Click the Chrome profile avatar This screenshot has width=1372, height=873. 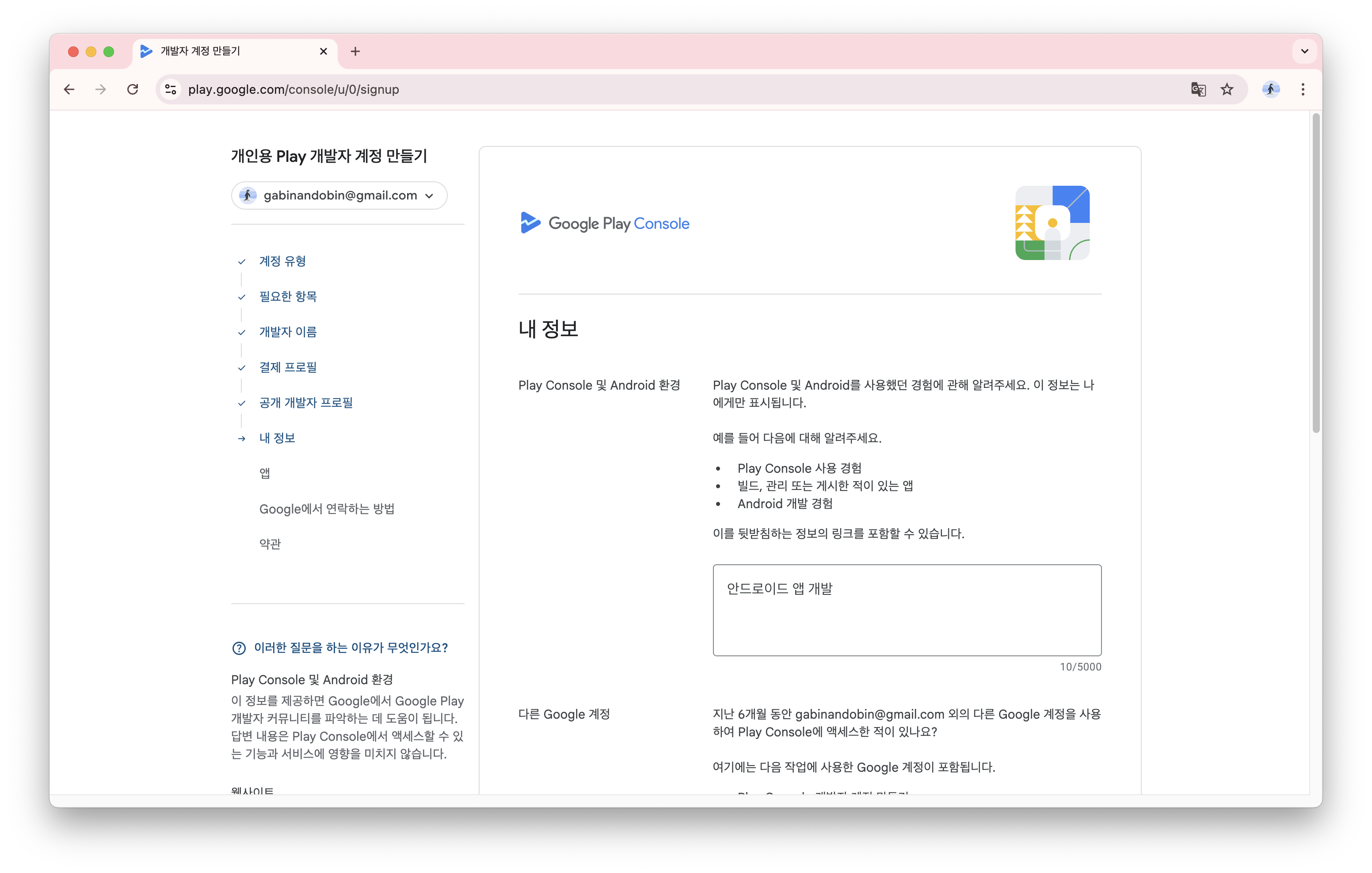pos(1271,89)
